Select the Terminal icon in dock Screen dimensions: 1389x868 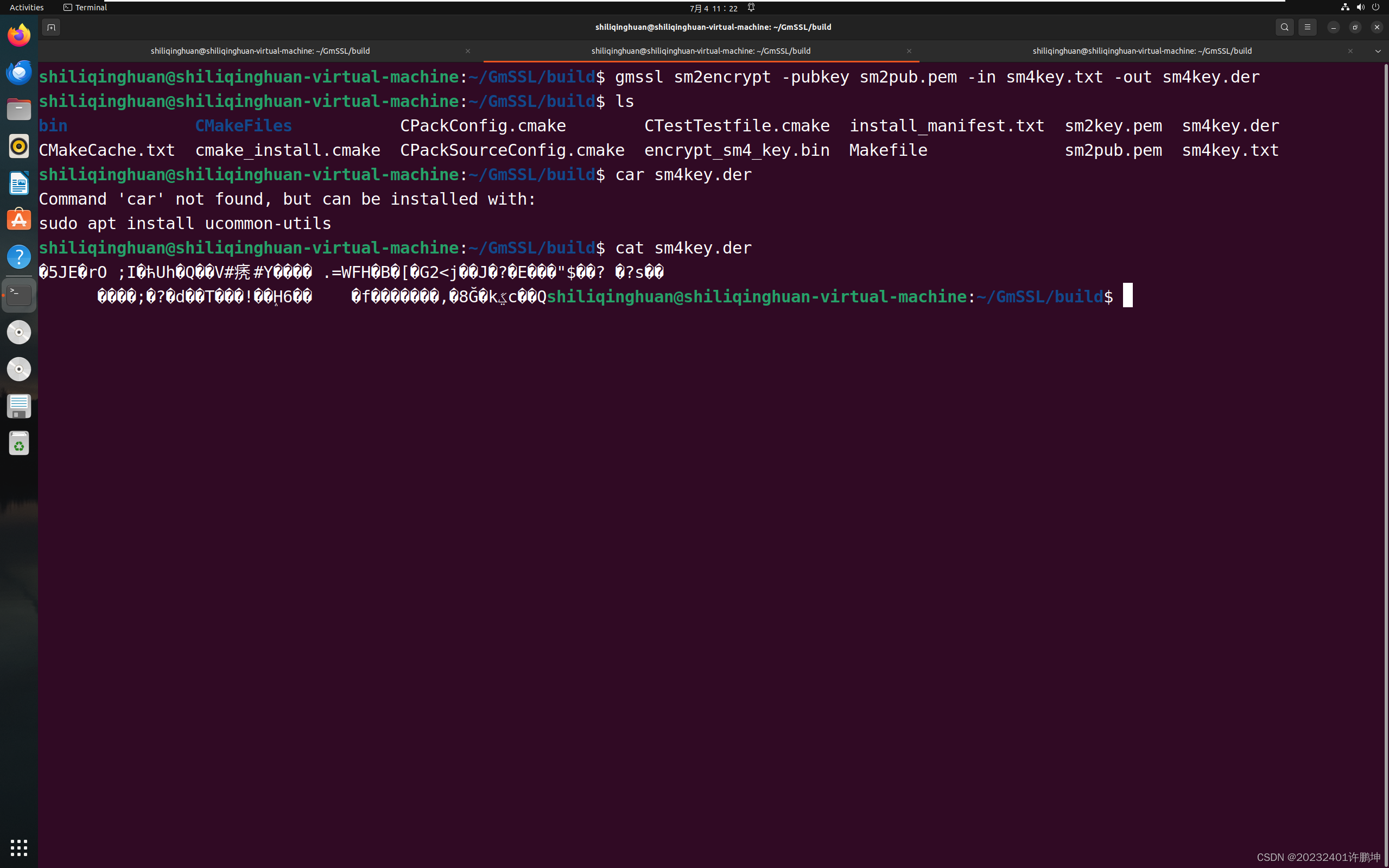(x=19, y=295)
